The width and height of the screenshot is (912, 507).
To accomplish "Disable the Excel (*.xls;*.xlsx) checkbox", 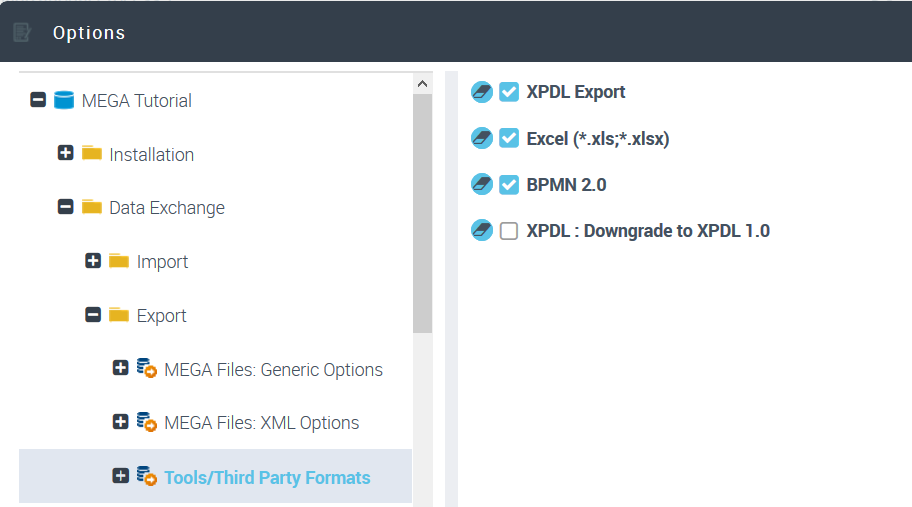I will (x=509, y=138).
